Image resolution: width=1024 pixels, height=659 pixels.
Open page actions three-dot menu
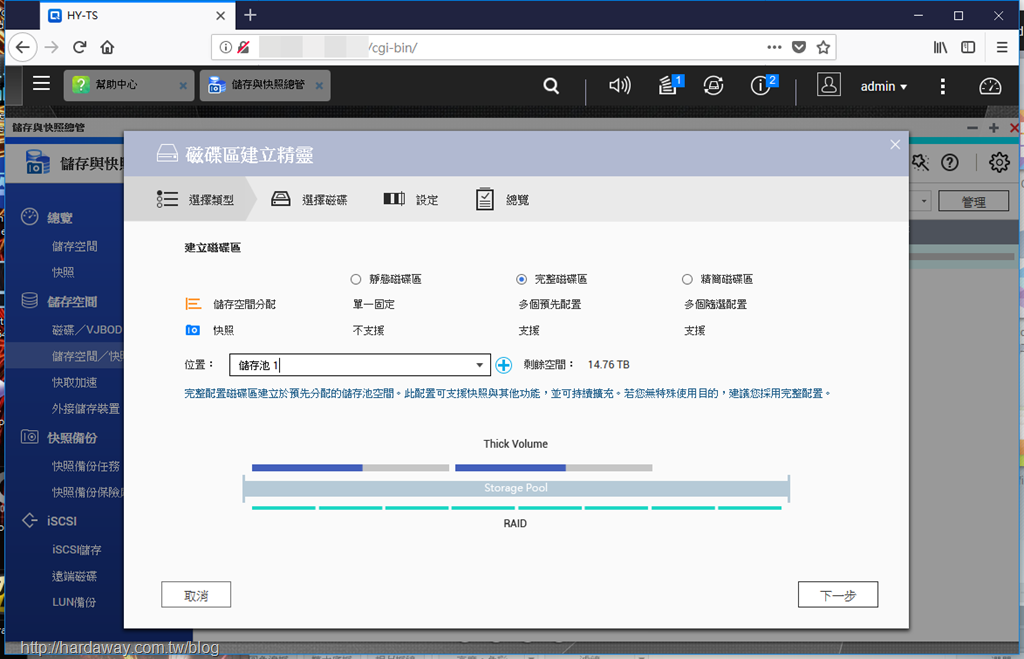pos(774,47)
